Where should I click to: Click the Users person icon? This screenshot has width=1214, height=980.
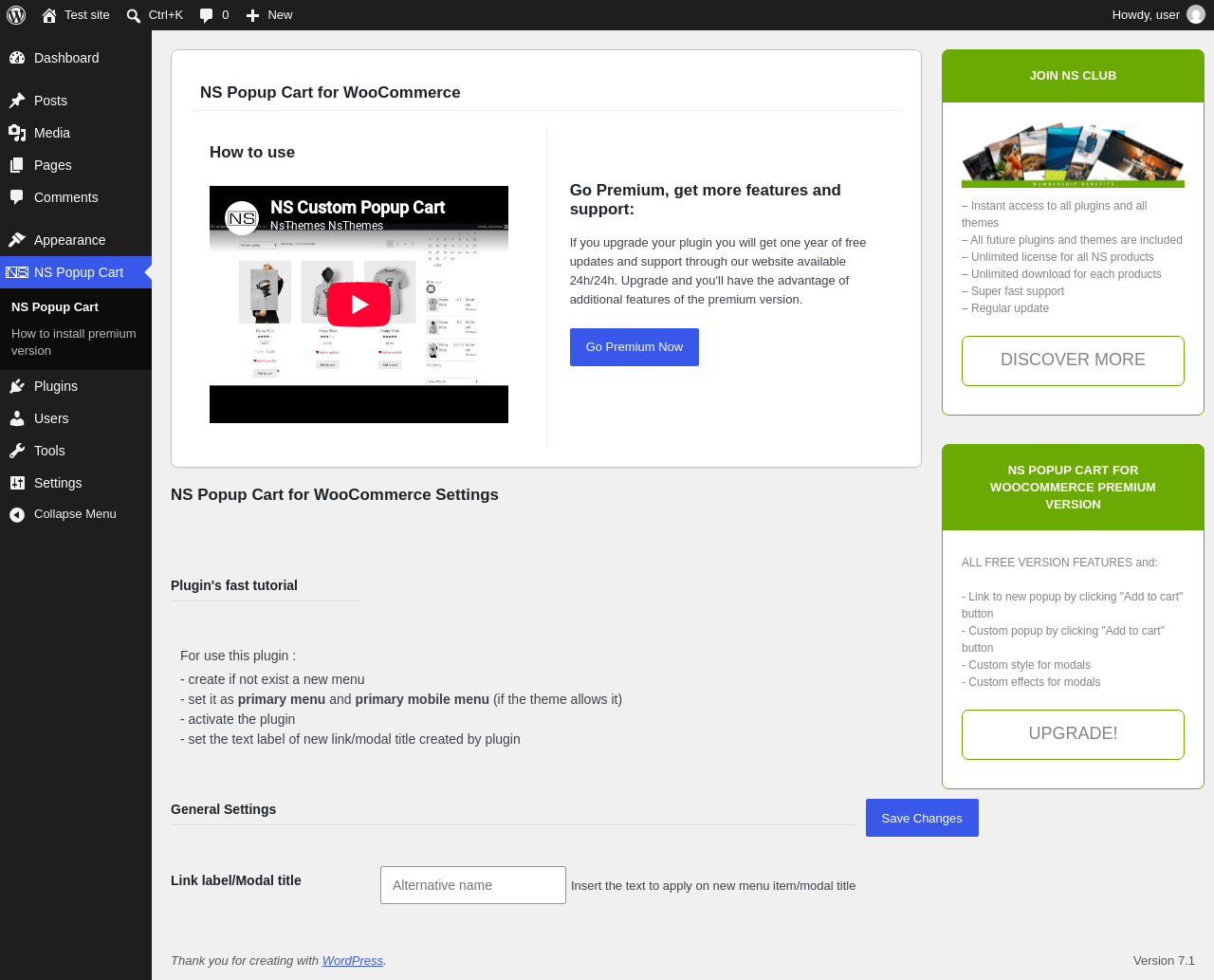17,418
